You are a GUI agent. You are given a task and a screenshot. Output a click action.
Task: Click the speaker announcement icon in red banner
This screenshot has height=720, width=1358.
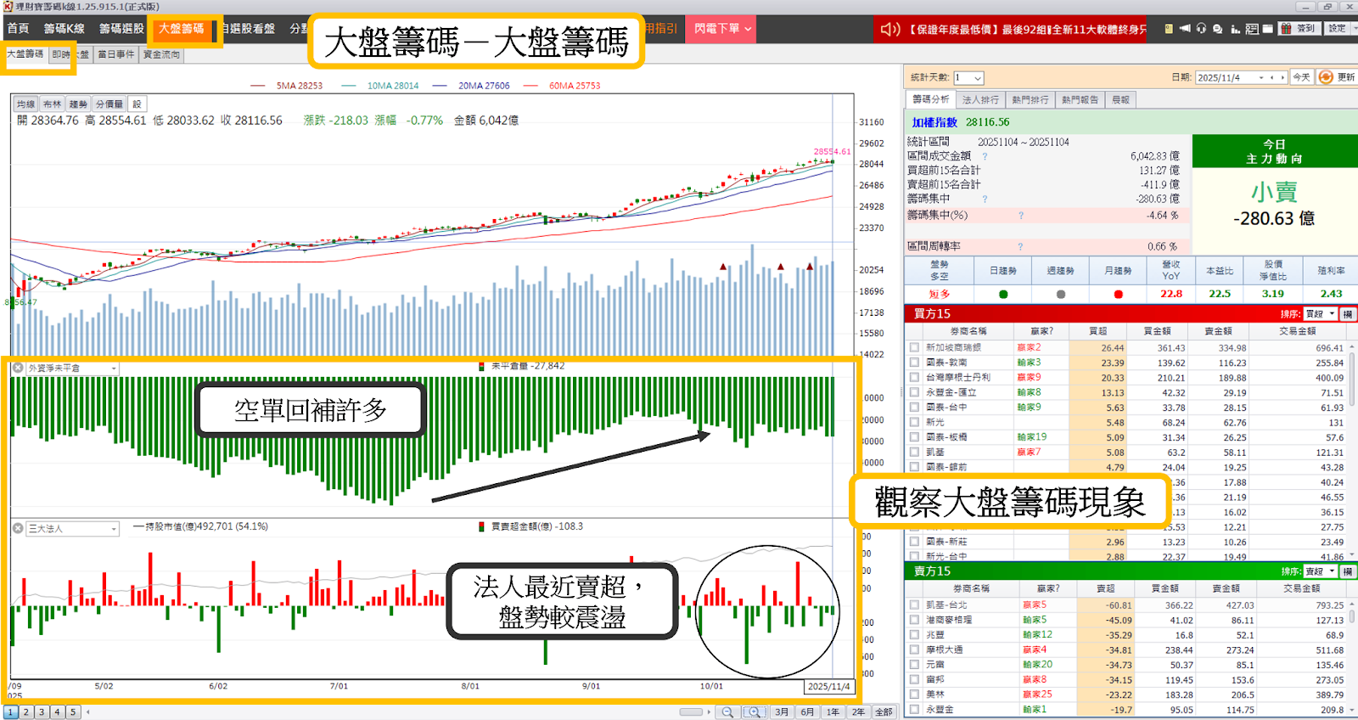(x=890, y=29)
